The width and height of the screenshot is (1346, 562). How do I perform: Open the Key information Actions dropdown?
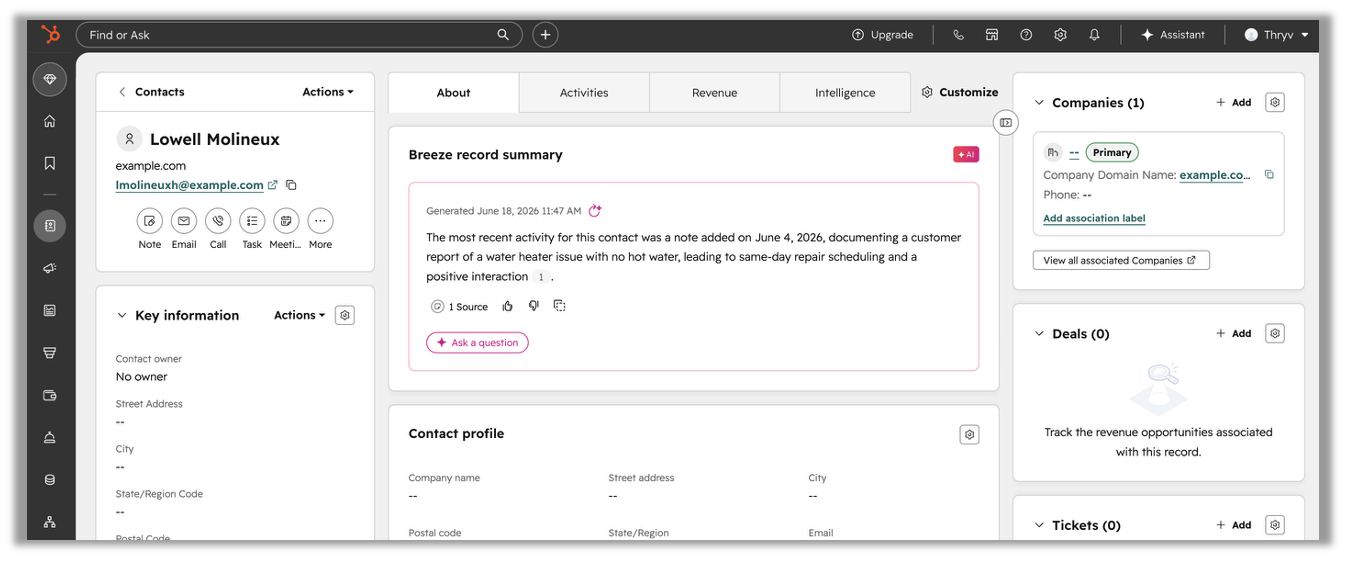tap(300, 315)
